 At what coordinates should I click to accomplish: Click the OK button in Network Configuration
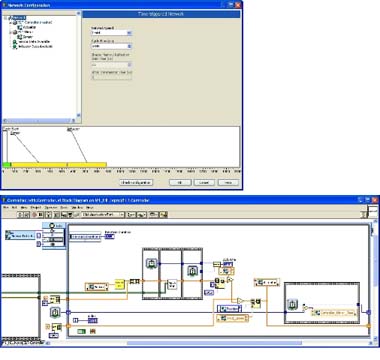pyautogui.click(x=180, y=182)
